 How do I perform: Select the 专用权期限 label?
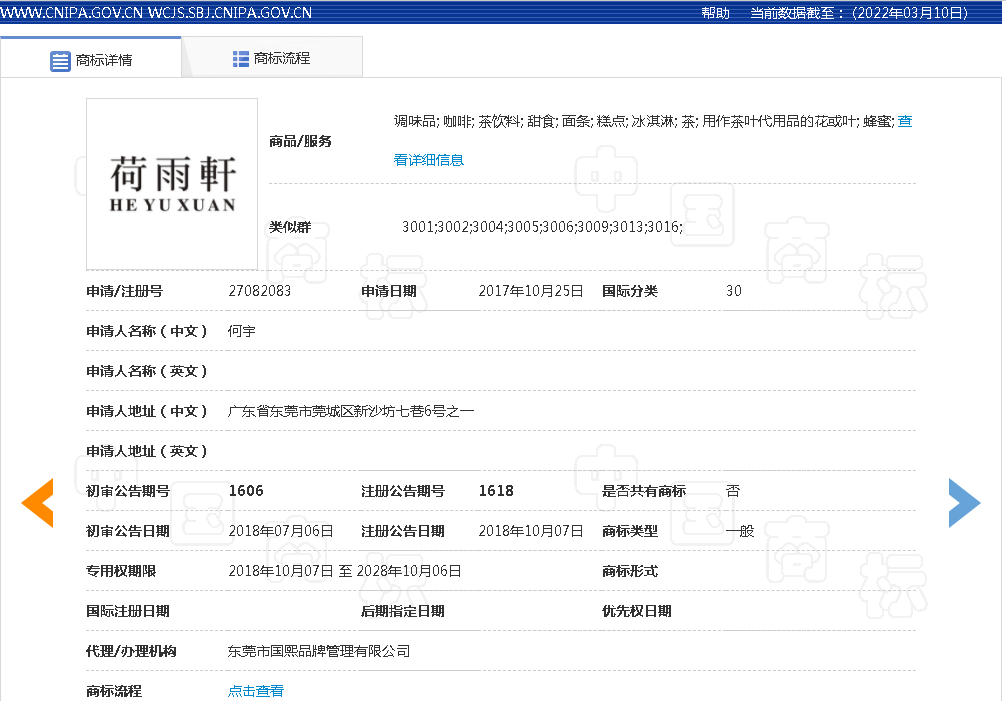[121, 571]
